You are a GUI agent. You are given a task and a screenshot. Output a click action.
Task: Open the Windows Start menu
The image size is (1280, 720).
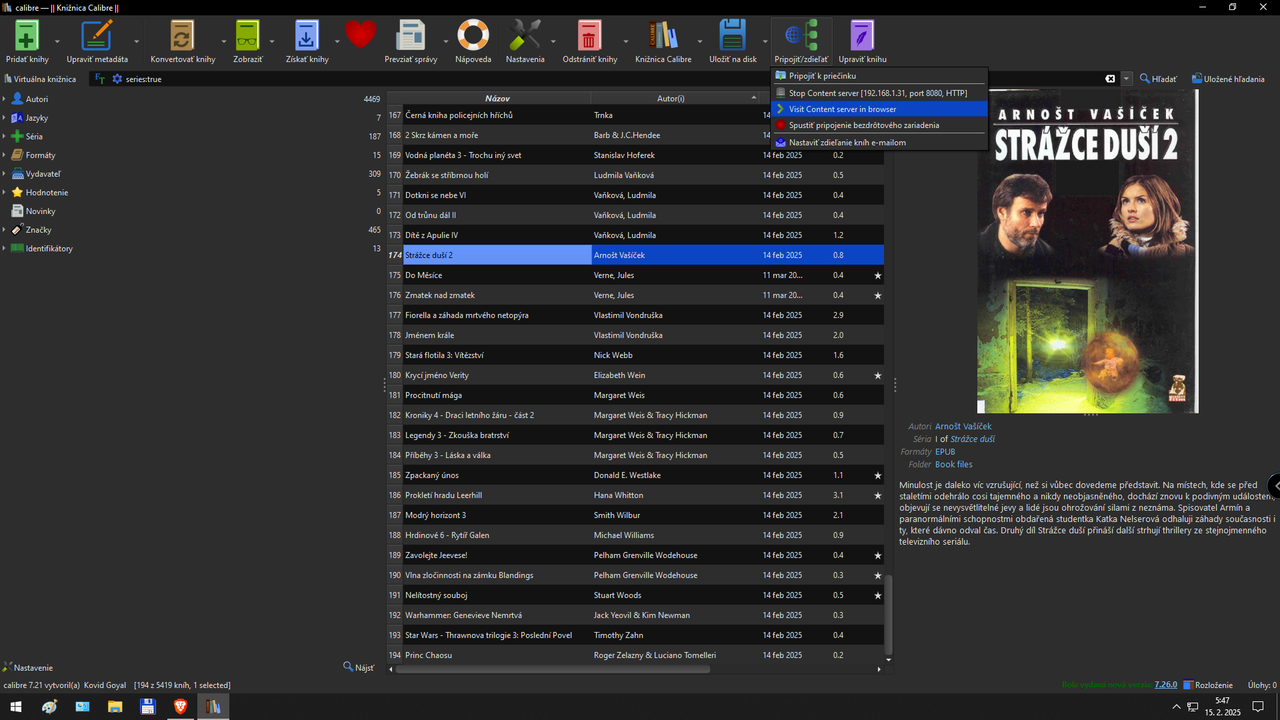click(x=16, y=707)
